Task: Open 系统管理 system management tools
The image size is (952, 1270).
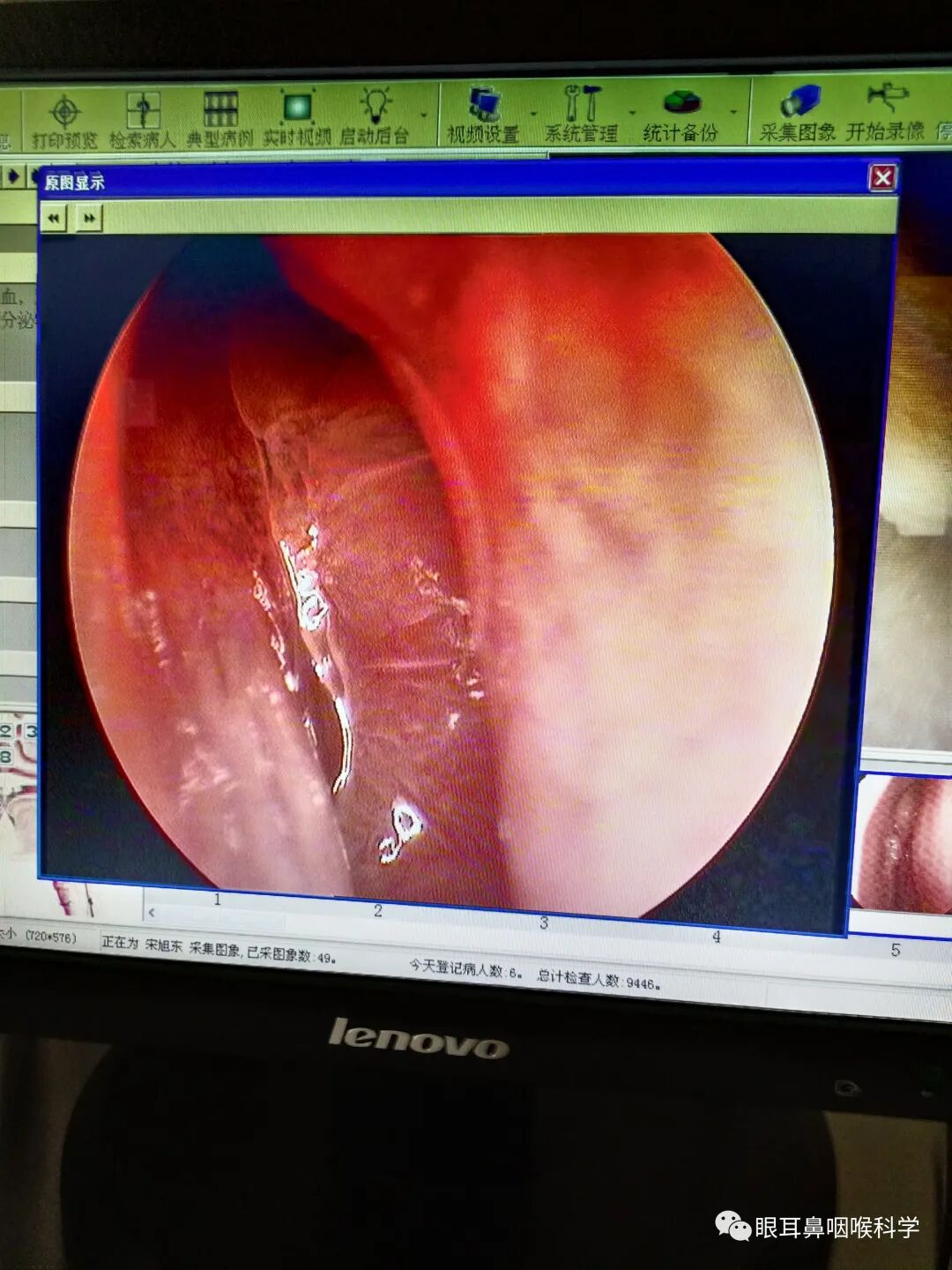Action: click(x=581, y=114)
